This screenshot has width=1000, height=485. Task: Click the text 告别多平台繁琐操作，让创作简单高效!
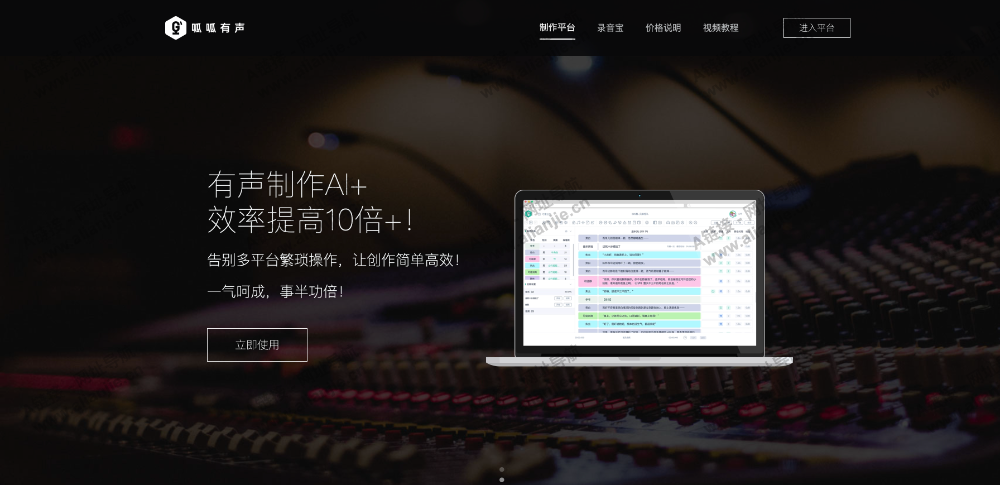tap(334, 260)
